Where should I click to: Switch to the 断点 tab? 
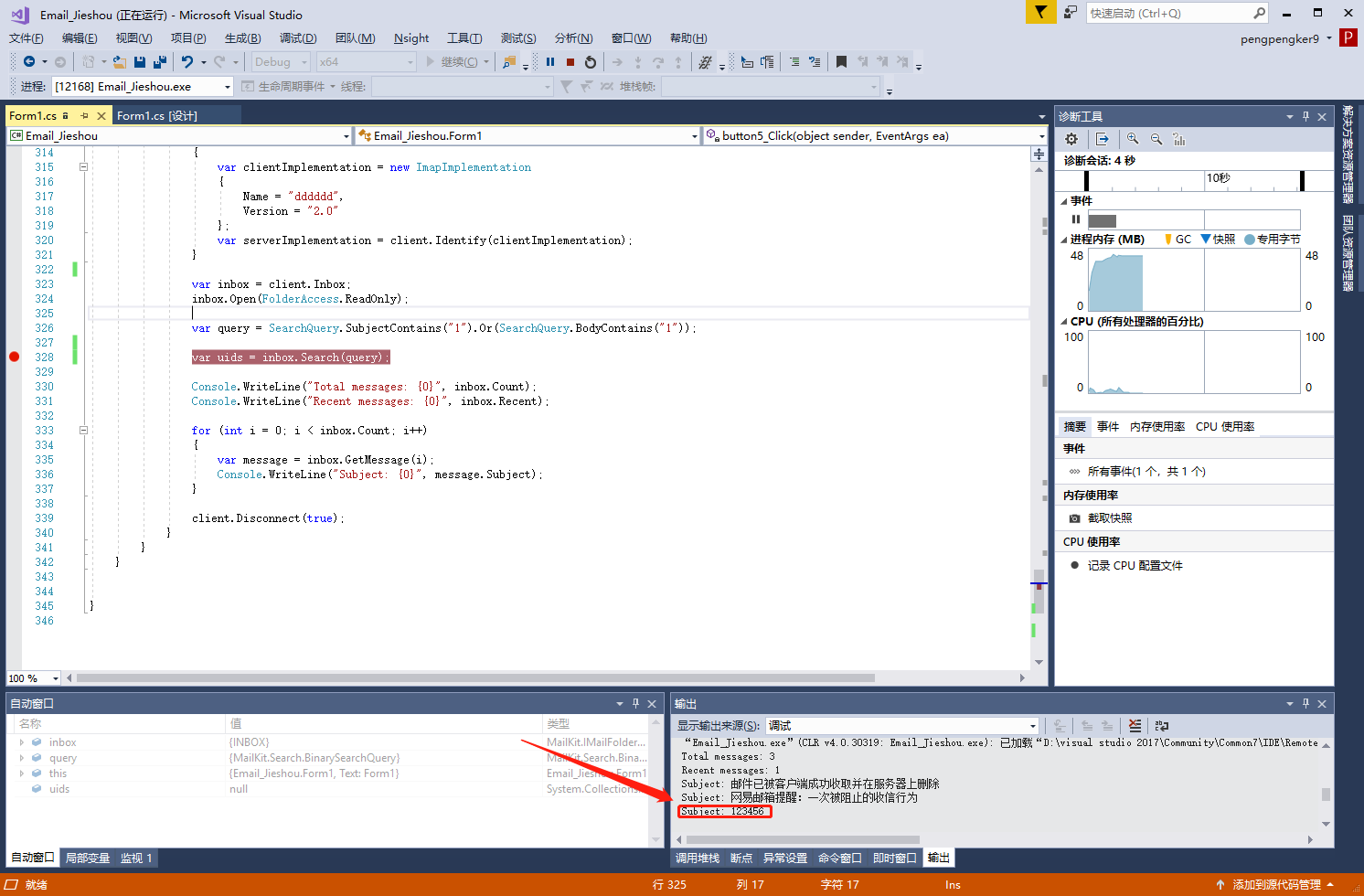pyautogui.click(x=741, y=858)
